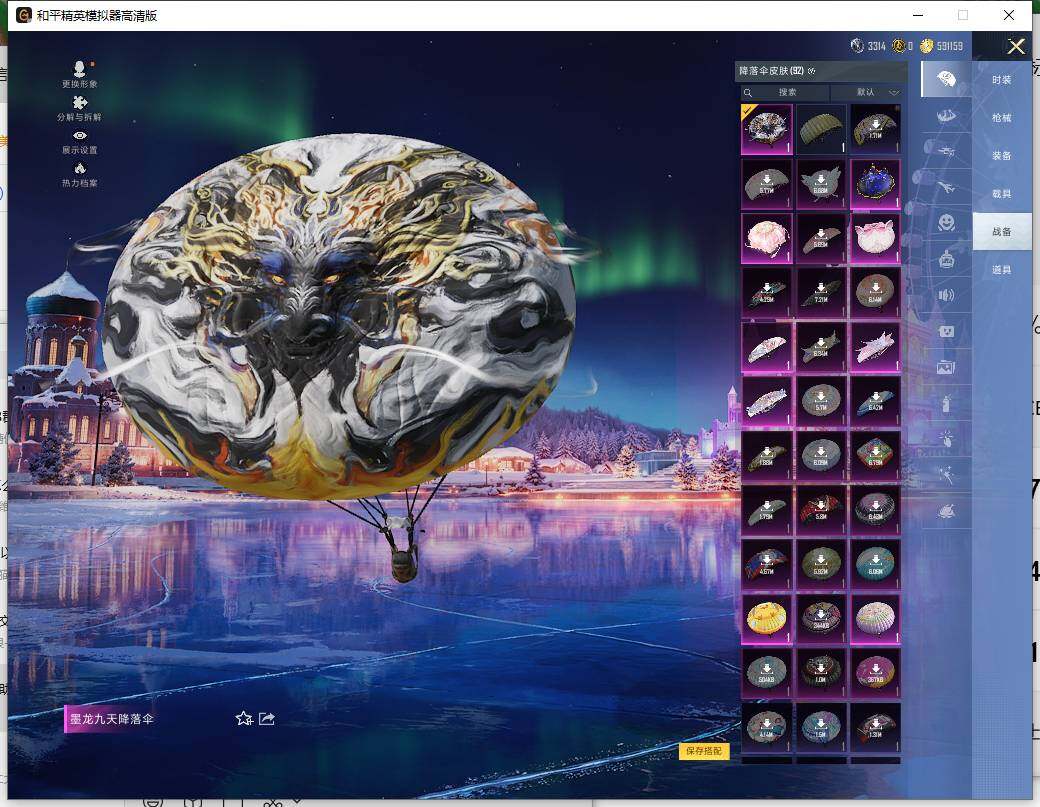Select the pink cat-ear parachute thumbnail
This screenshot has width=1040, height=807.
(x=876, y=238)
